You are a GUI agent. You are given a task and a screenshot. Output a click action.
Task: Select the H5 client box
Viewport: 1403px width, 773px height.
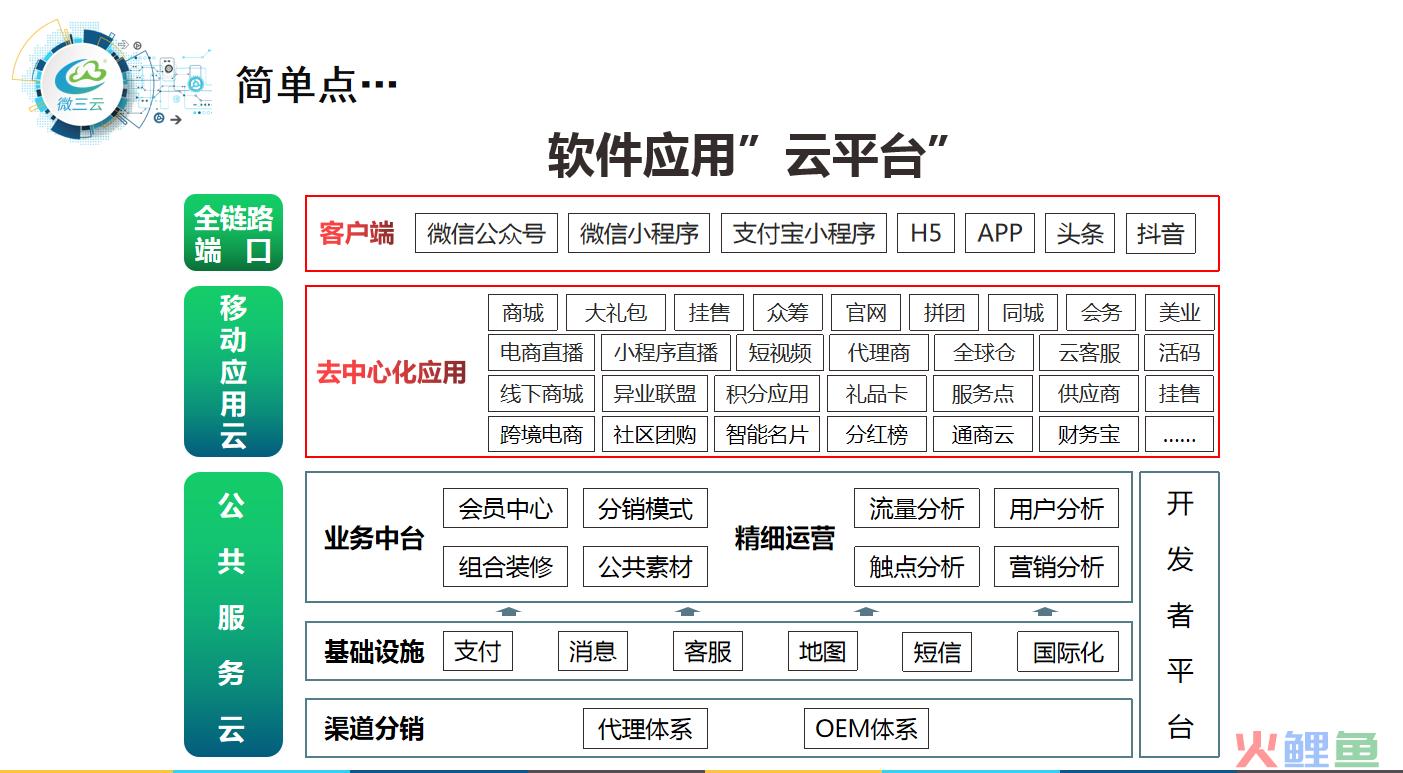(x=926, y=233)
